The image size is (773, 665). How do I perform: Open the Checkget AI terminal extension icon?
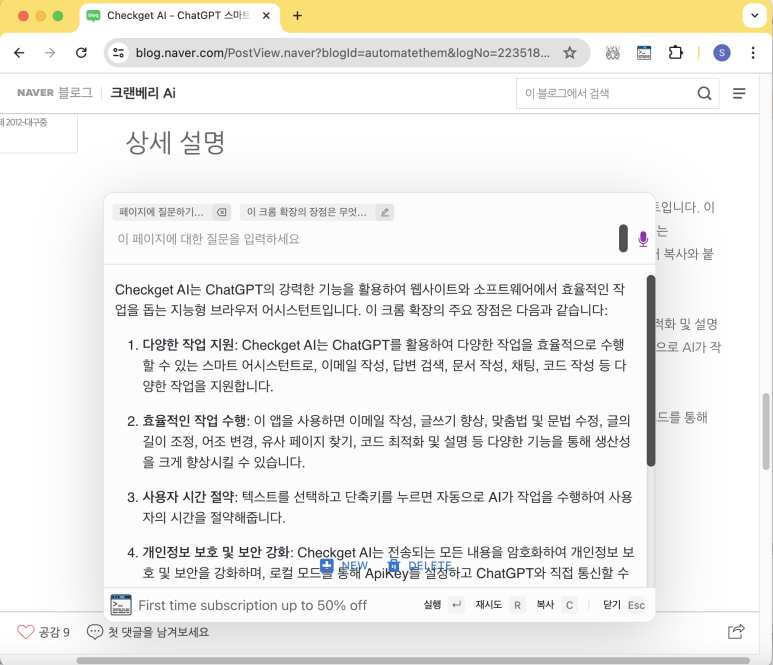[644, 53]
